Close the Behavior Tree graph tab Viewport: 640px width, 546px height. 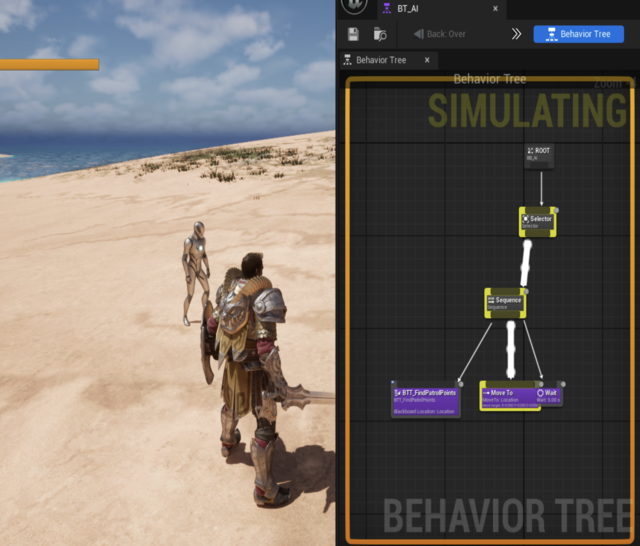[427, 60]
